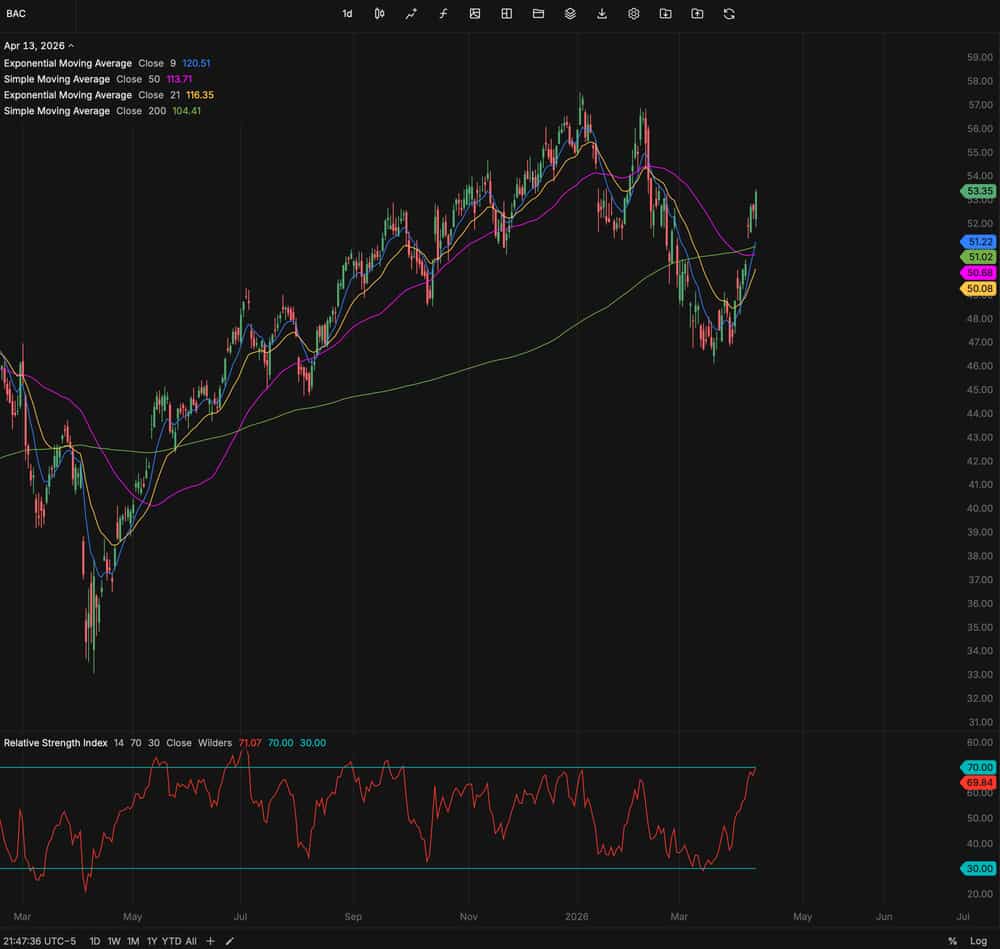Refresh chart with the sync icon
The image size is (1000, 949).
730,13
